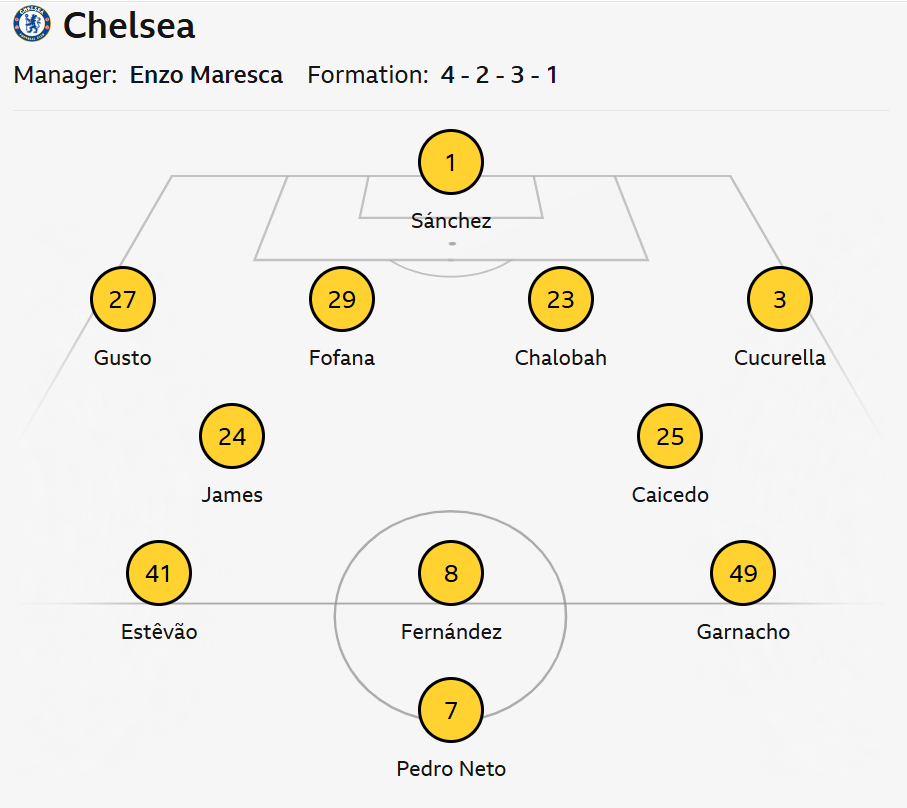Image resolution: width=907 pixels, height=808 pixels.
Task: Open the Chelsea team heading
Action: coord(129,26)
